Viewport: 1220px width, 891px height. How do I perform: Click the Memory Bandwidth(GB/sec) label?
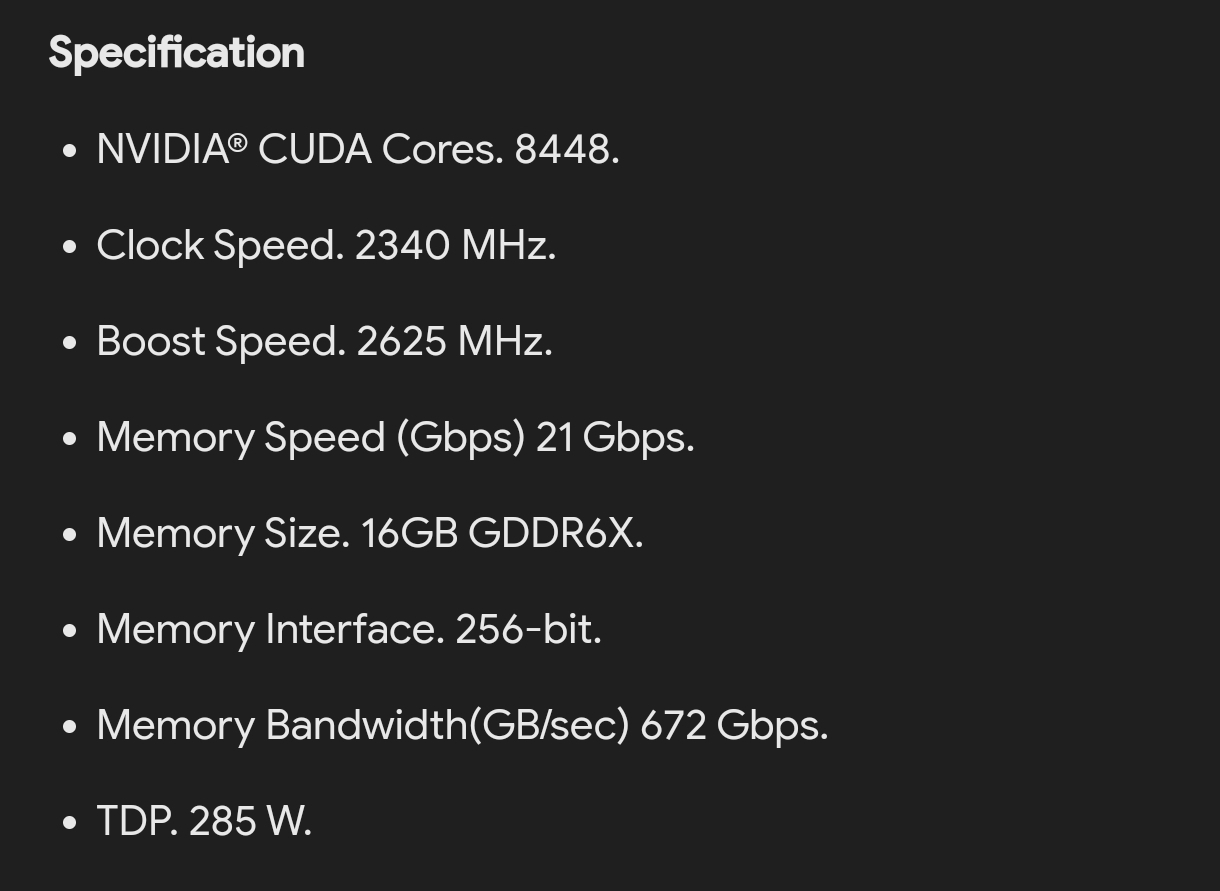pos(362,726)
